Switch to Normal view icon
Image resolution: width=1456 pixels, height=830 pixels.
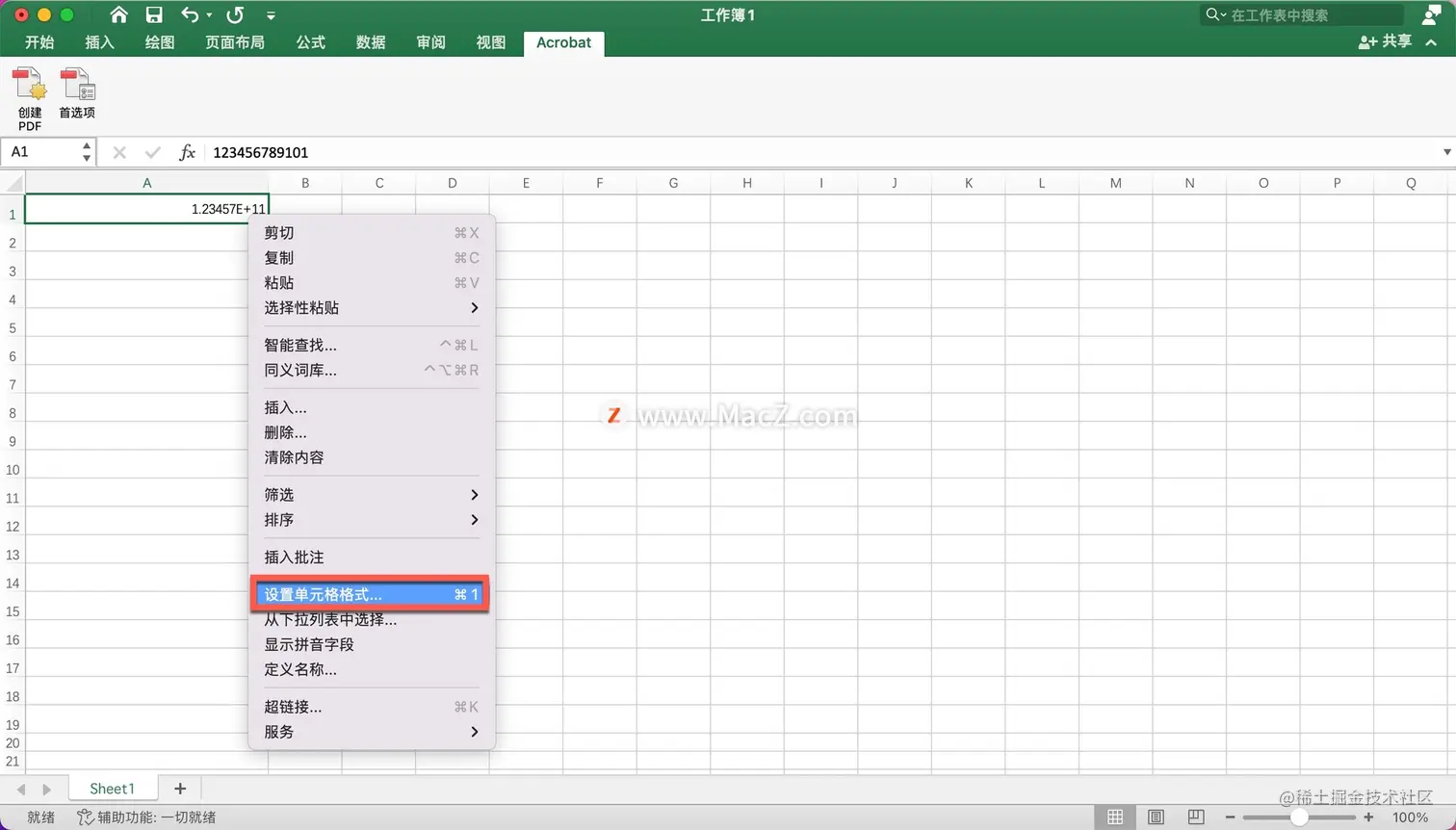pyautogui.click(x=1115, y=817)
